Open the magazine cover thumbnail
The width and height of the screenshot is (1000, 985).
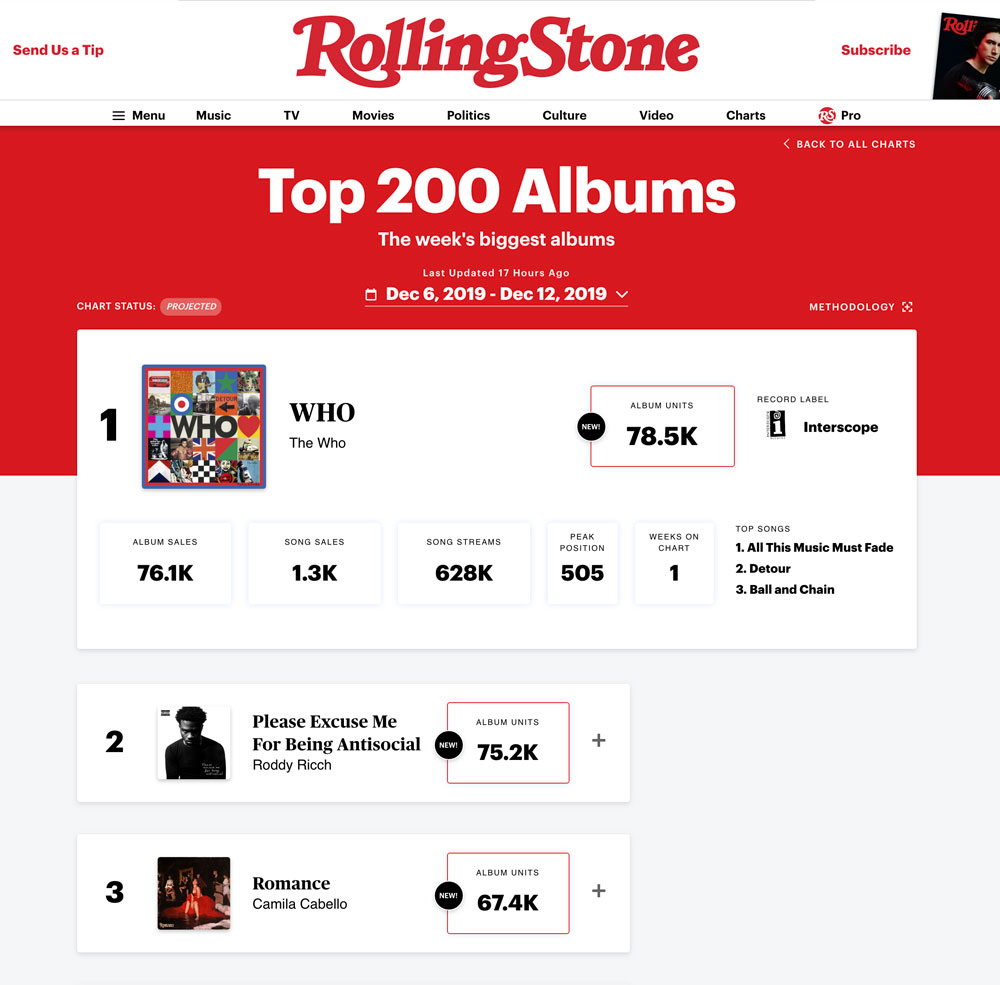coord(967,55)
